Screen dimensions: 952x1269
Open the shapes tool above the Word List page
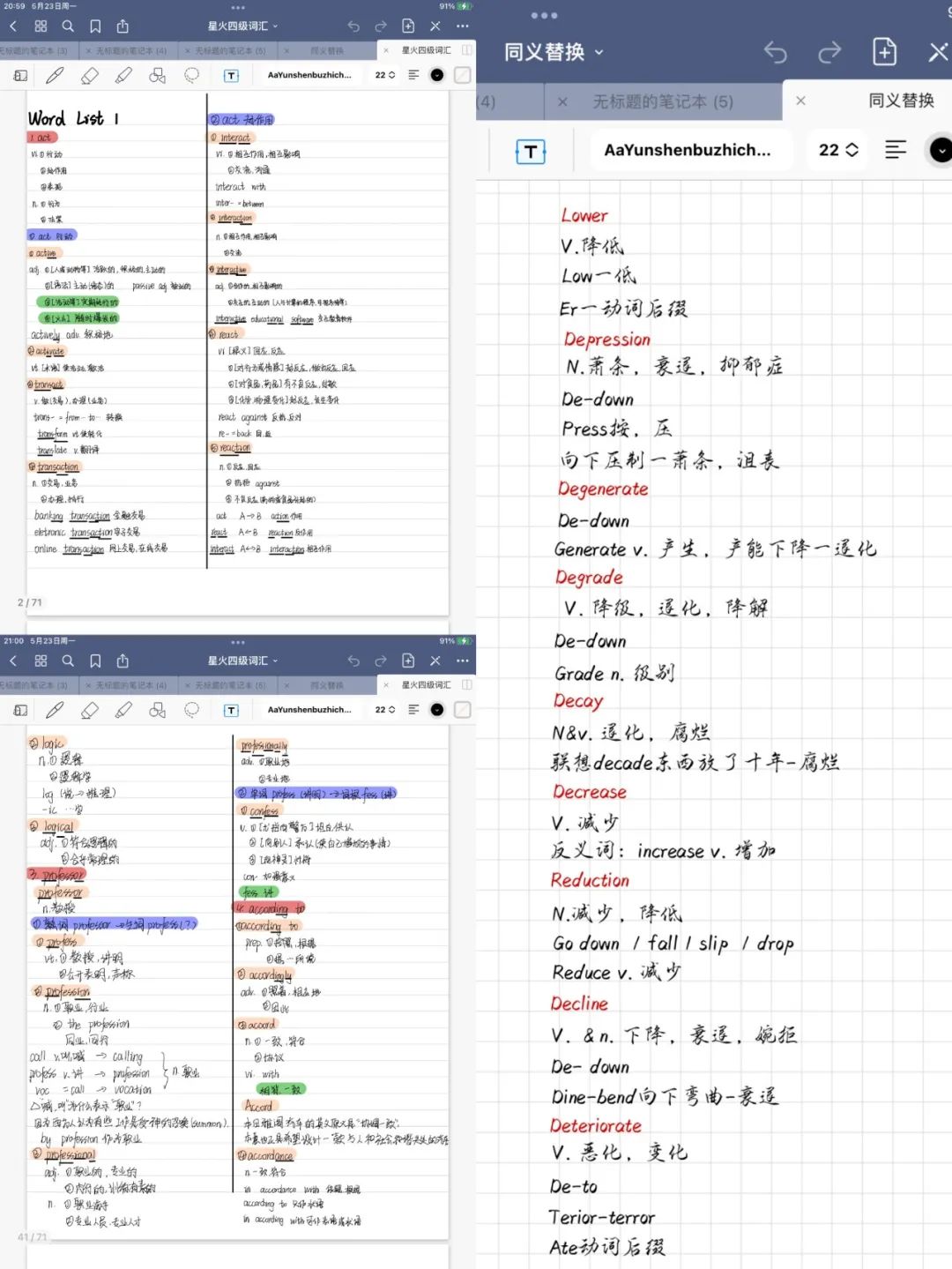point(157,76)
